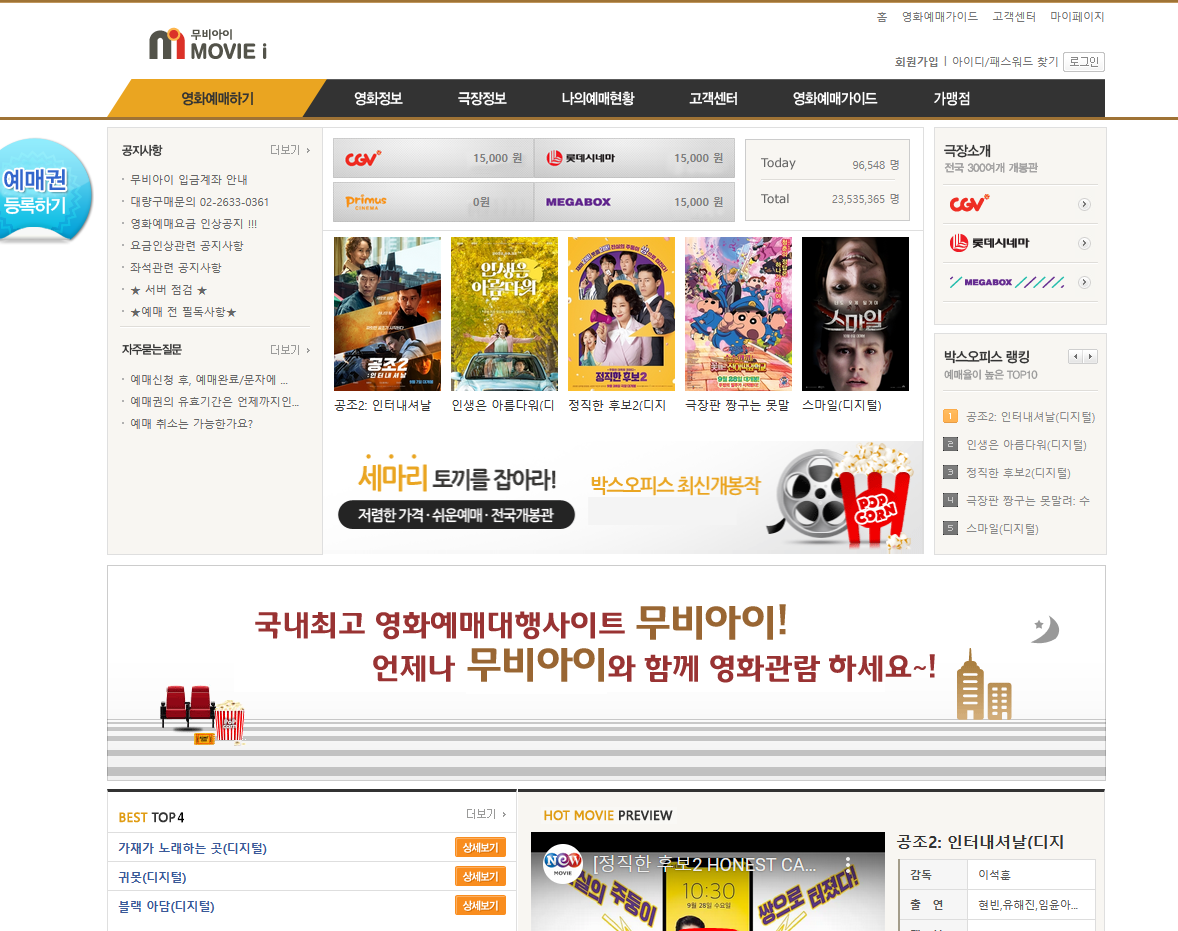This screenshot has width=1178, height=931.
Task: Click the top 영화예매가이드 utility link
Action: pyautogui.click(x=940, y=17)
